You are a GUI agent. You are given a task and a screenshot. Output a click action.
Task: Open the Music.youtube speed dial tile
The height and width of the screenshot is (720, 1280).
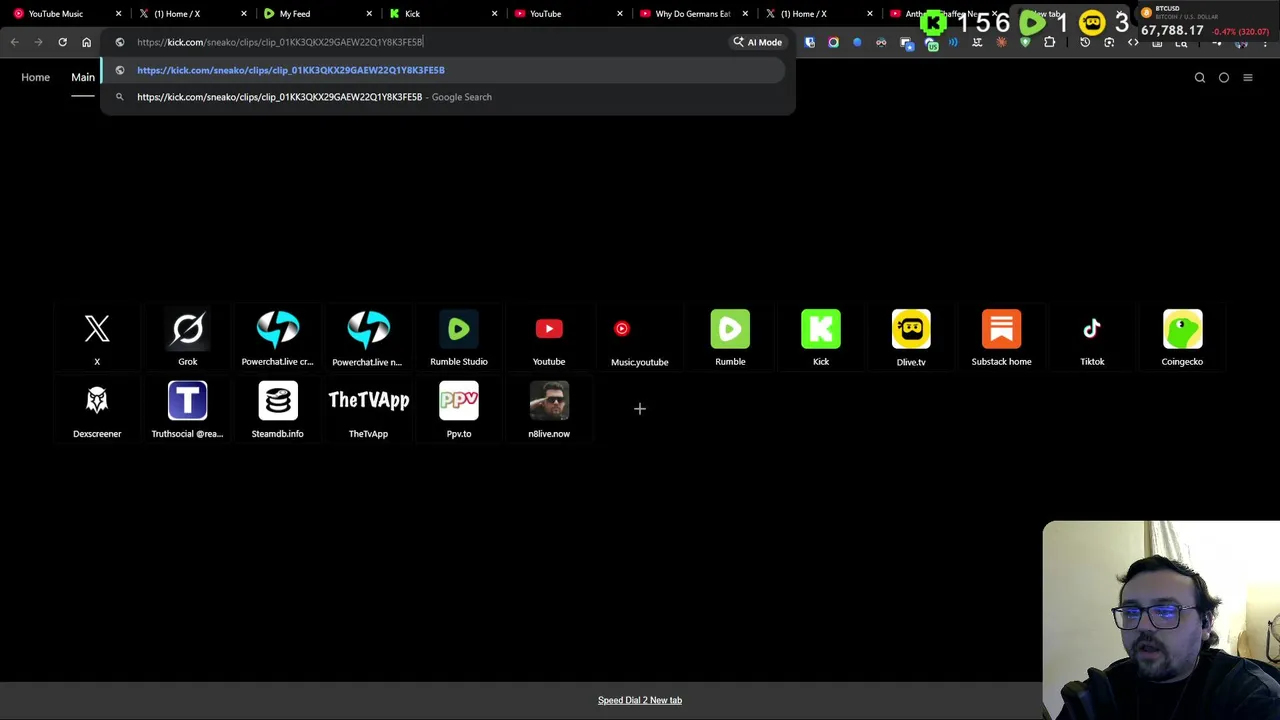(640, 338)
